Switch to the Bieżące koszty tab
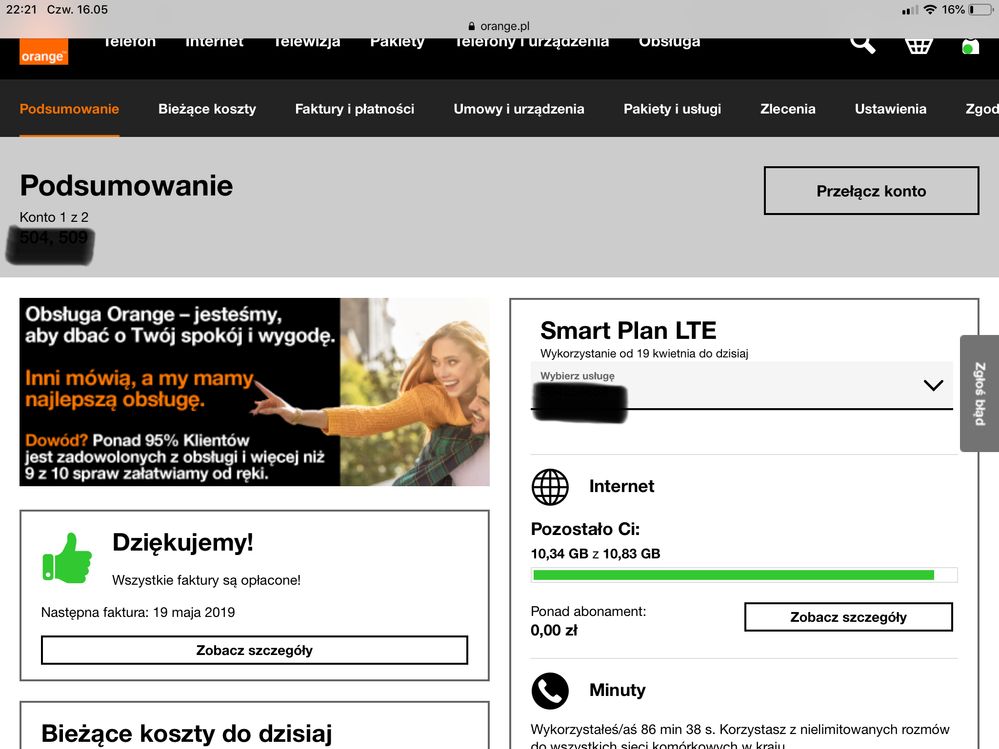 (207, 109)
